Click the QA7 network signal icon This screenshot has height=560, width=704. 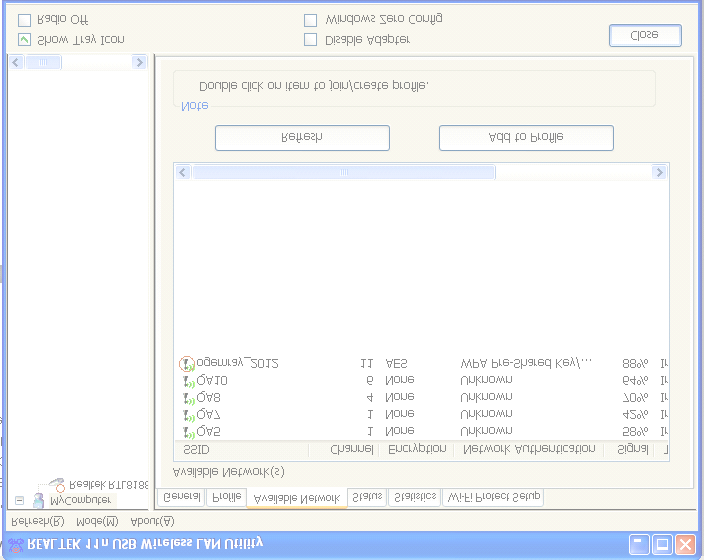pos(189,415)
